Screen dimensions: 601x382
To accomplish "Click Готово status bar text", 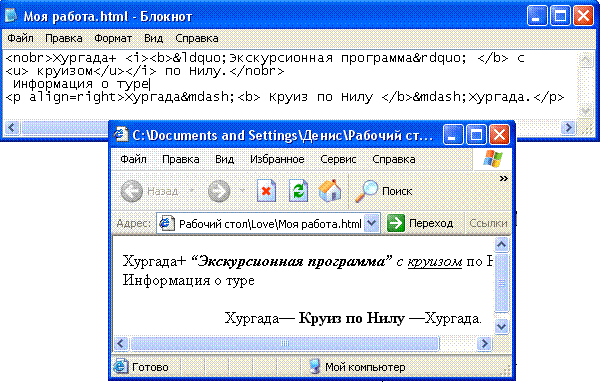I will (150, 367).
